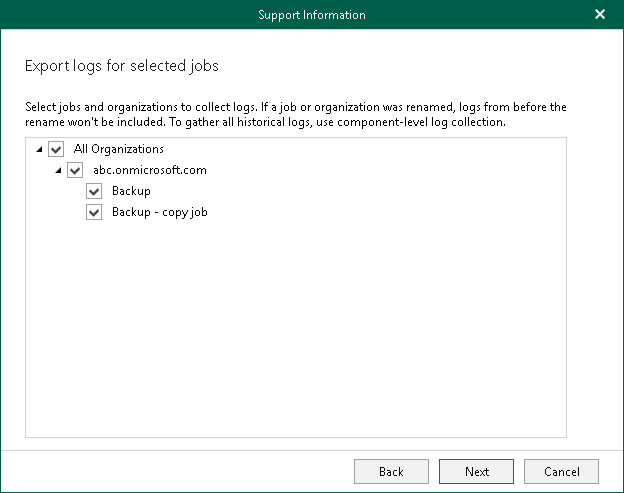Click the Support Information title bar text

click(312, 15)
